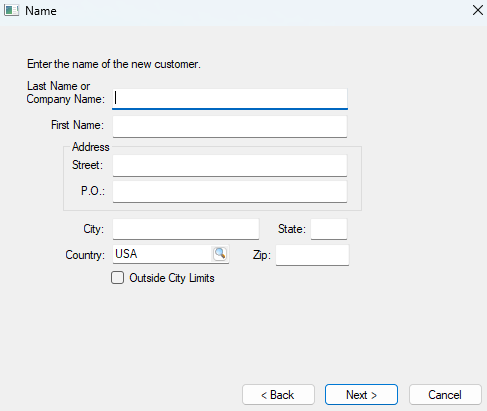Screen dimensions: 487x411
Task: Click the Zip code field
Action: coord(312,255)
